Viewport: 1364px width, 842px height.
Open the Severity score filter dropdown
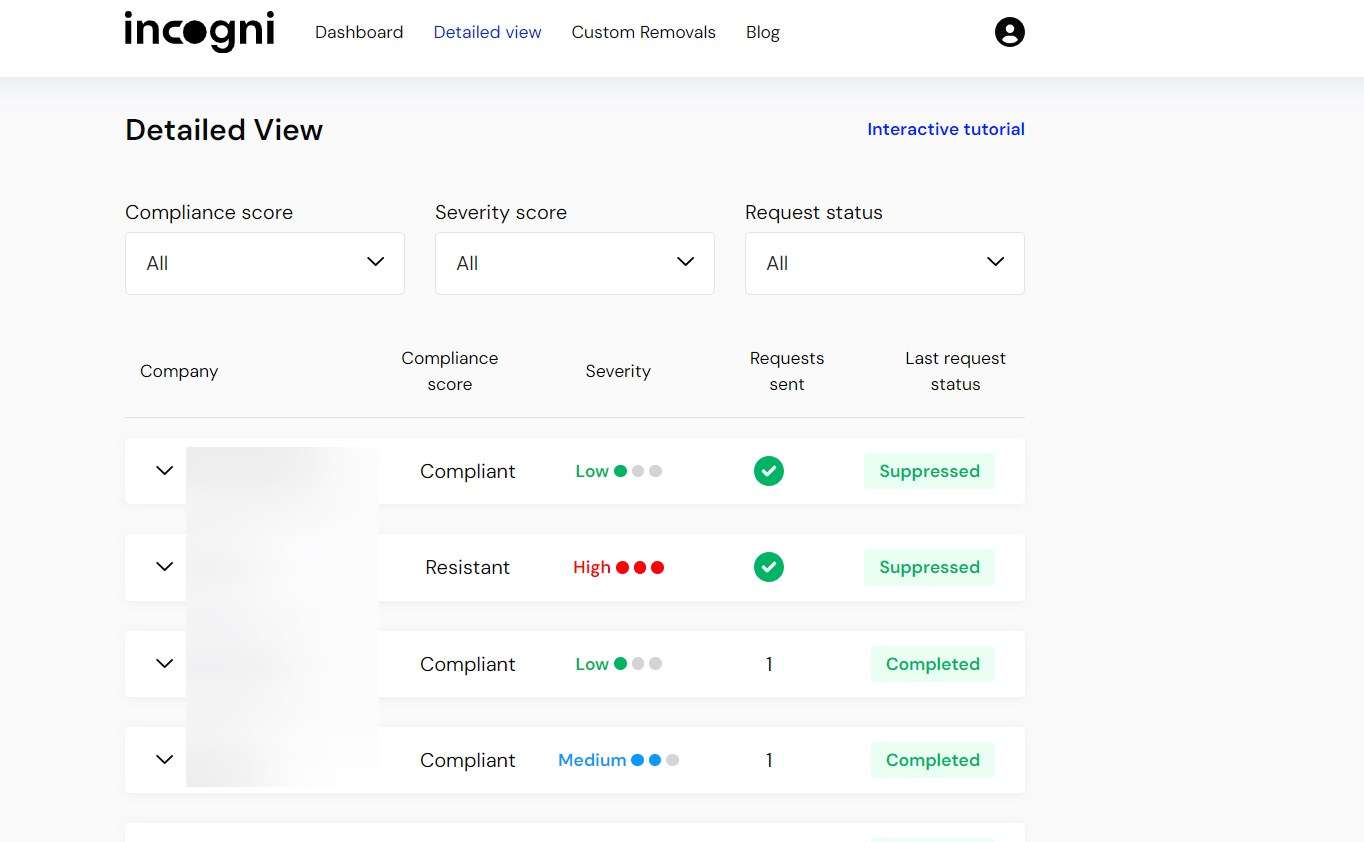tap(574, 263)
